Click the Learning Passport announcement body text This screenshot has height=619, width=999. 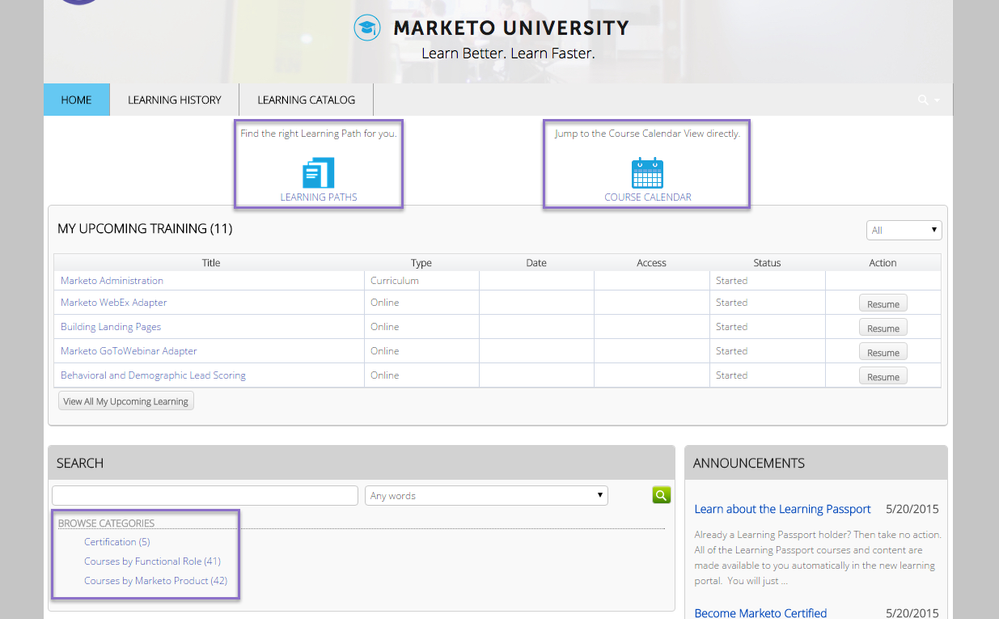coord(817,558)
